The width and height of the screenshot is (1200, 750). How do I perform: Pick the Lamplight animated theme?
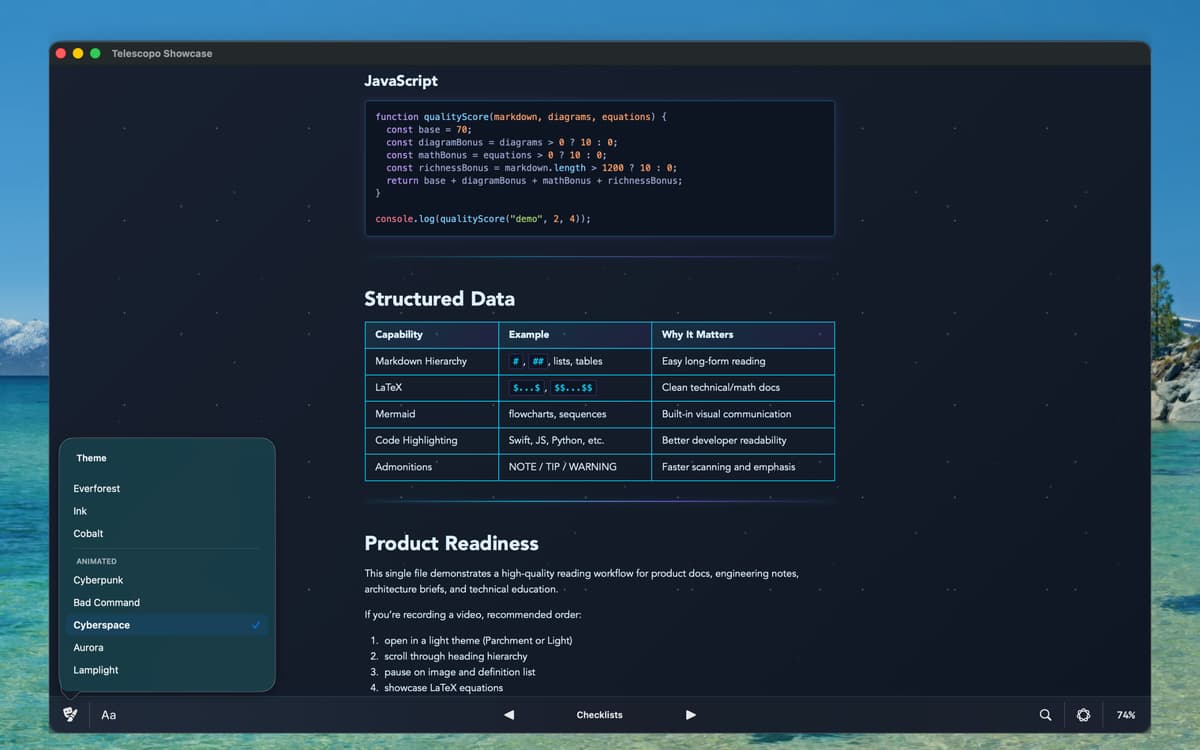pyautogui.click(x=96, y=670)
